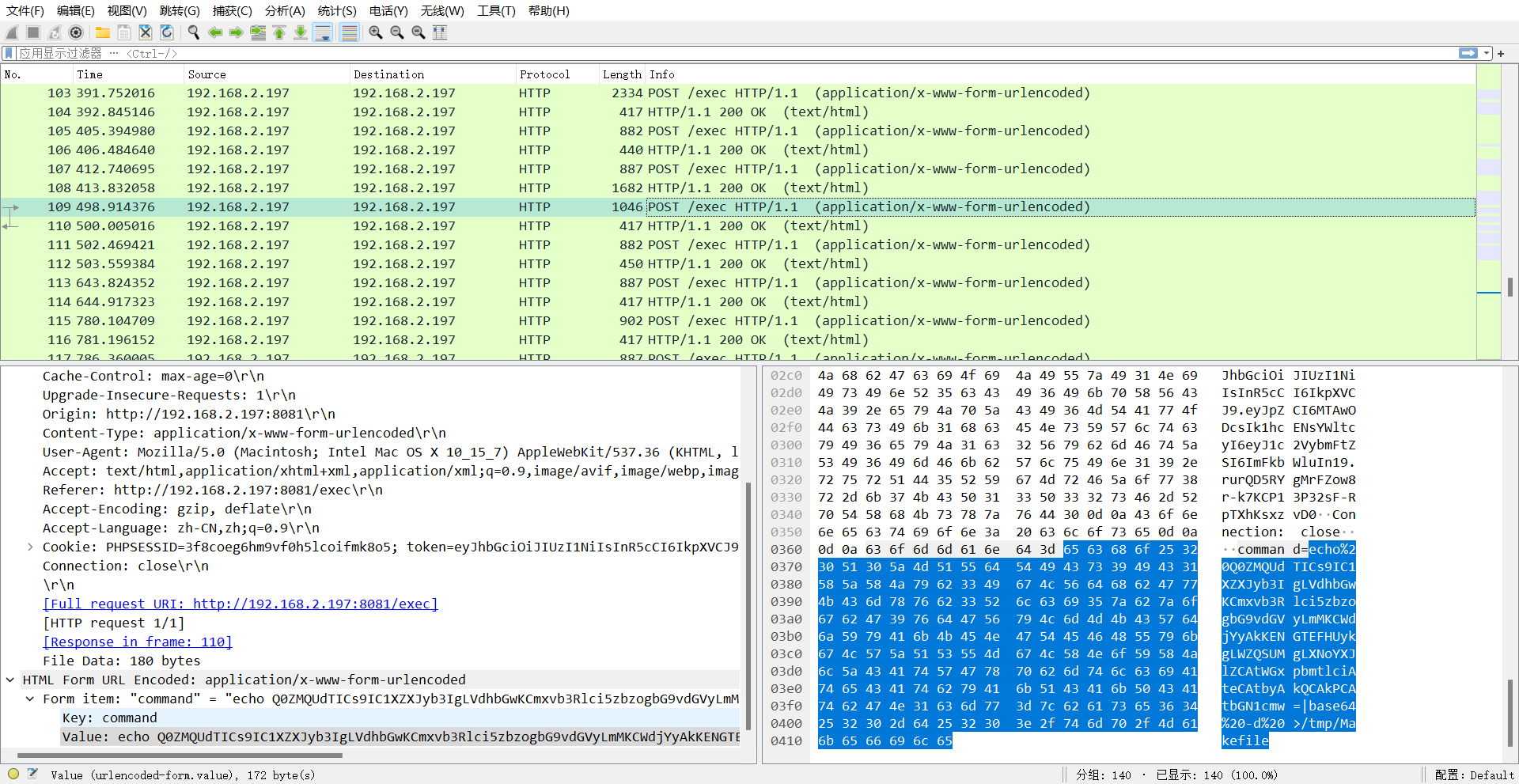
Task: Click go to specified packet icon
Action: [x=258, y=32]
